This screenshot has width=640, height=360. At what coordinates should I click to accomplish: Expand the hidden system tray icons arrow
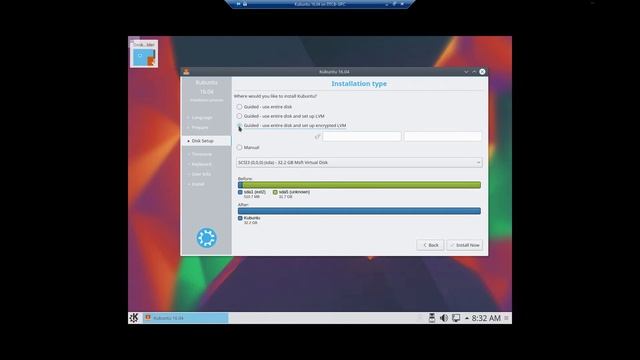pos(467,318)
